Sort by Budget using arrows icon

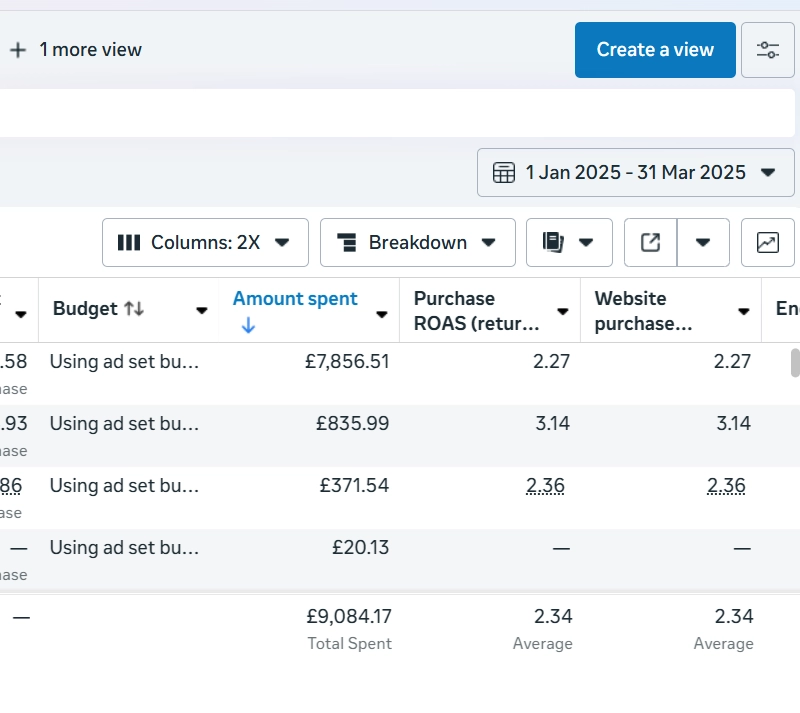coord(134,309)
